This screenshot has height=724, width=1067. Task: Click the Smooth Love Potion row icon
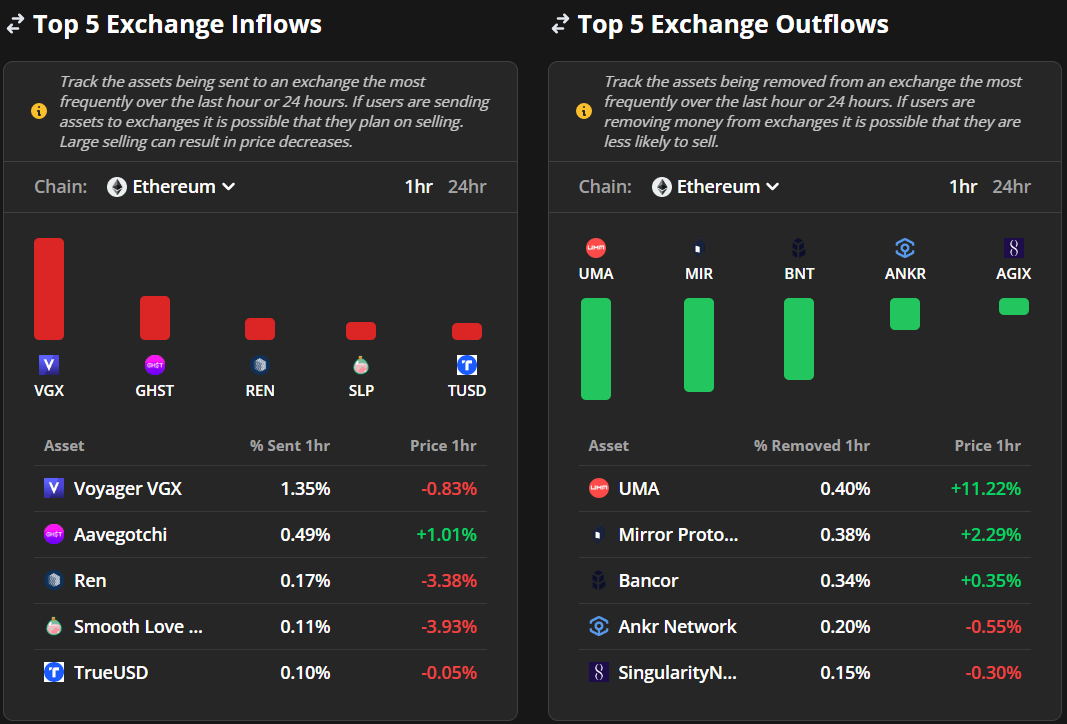point(54,627)
